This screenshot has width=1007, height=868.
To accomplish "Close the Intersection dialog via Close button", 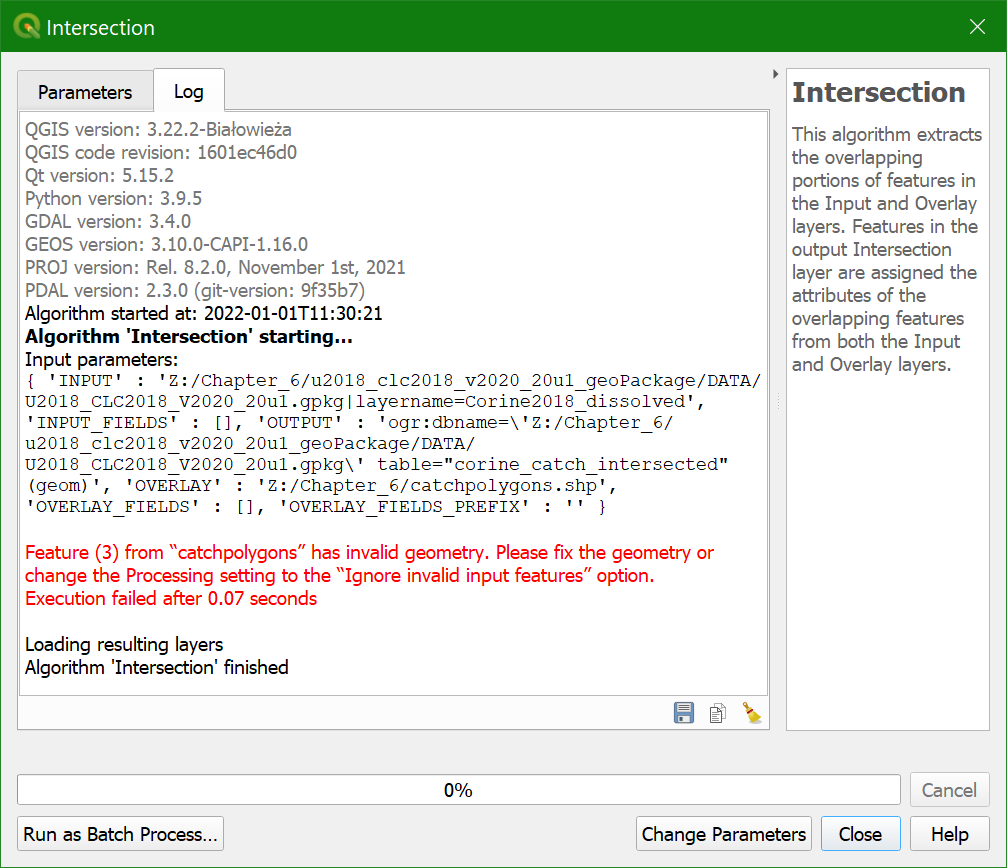I will click(x=860, y=833).
